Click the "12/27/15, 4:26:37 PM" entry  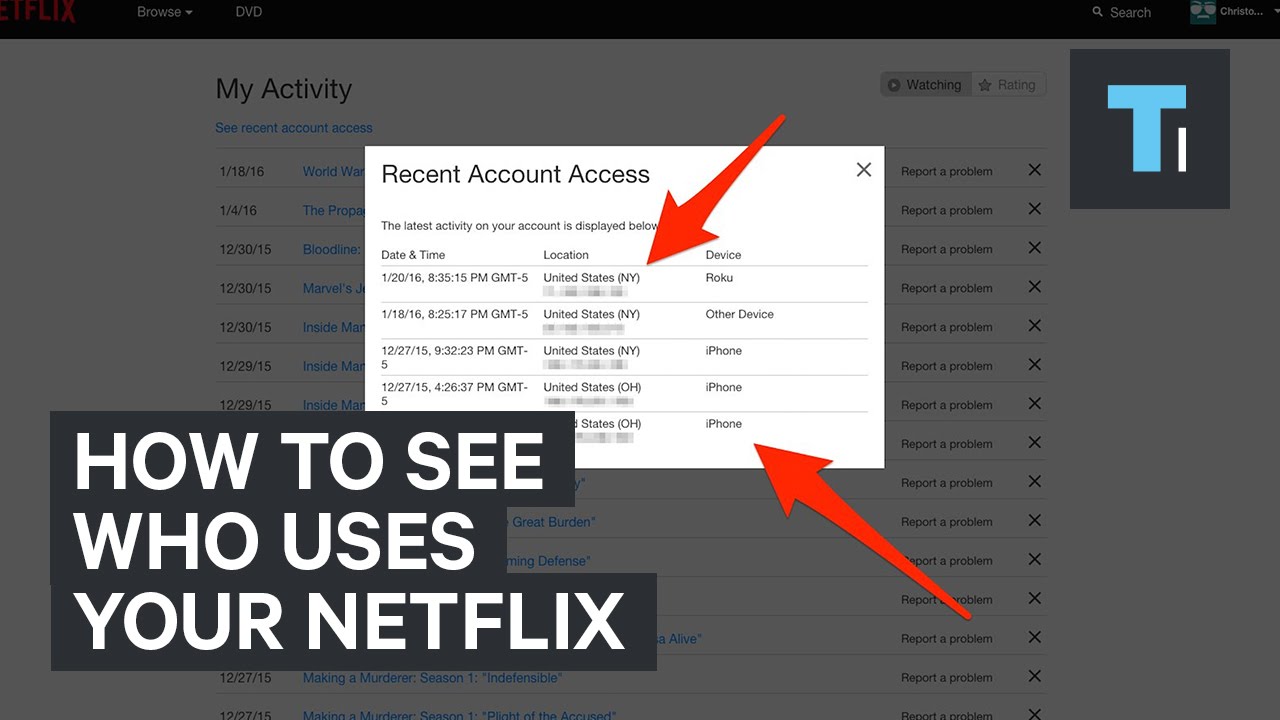(455, 394)
